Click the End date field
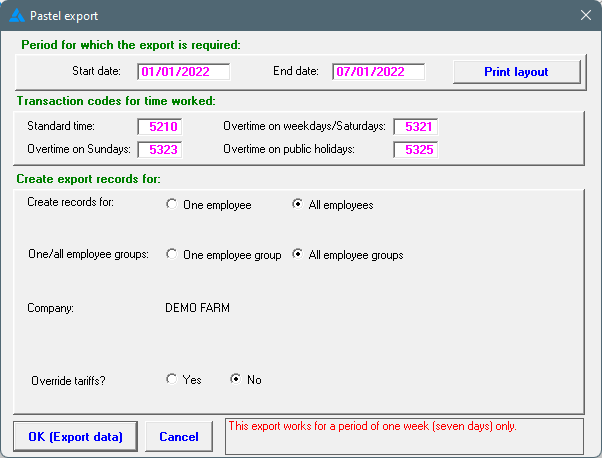The width and height of the screenshot is (602, 458). (x=379, y=72)
